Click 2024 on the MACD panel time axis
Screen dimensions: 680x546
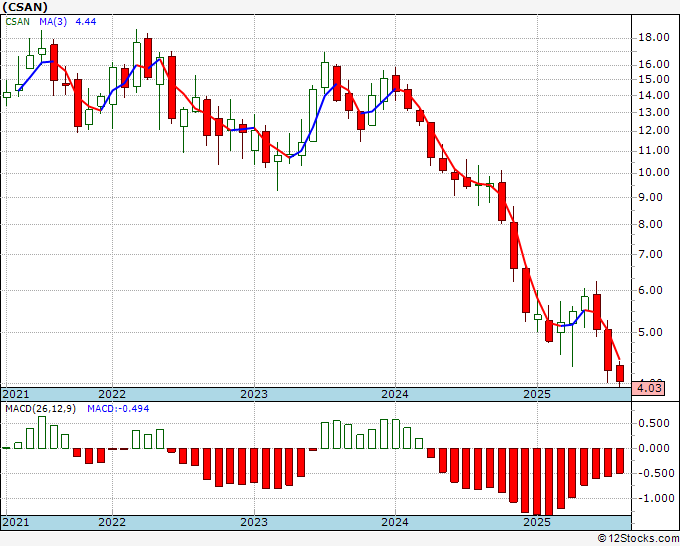(x=395, y=522)
